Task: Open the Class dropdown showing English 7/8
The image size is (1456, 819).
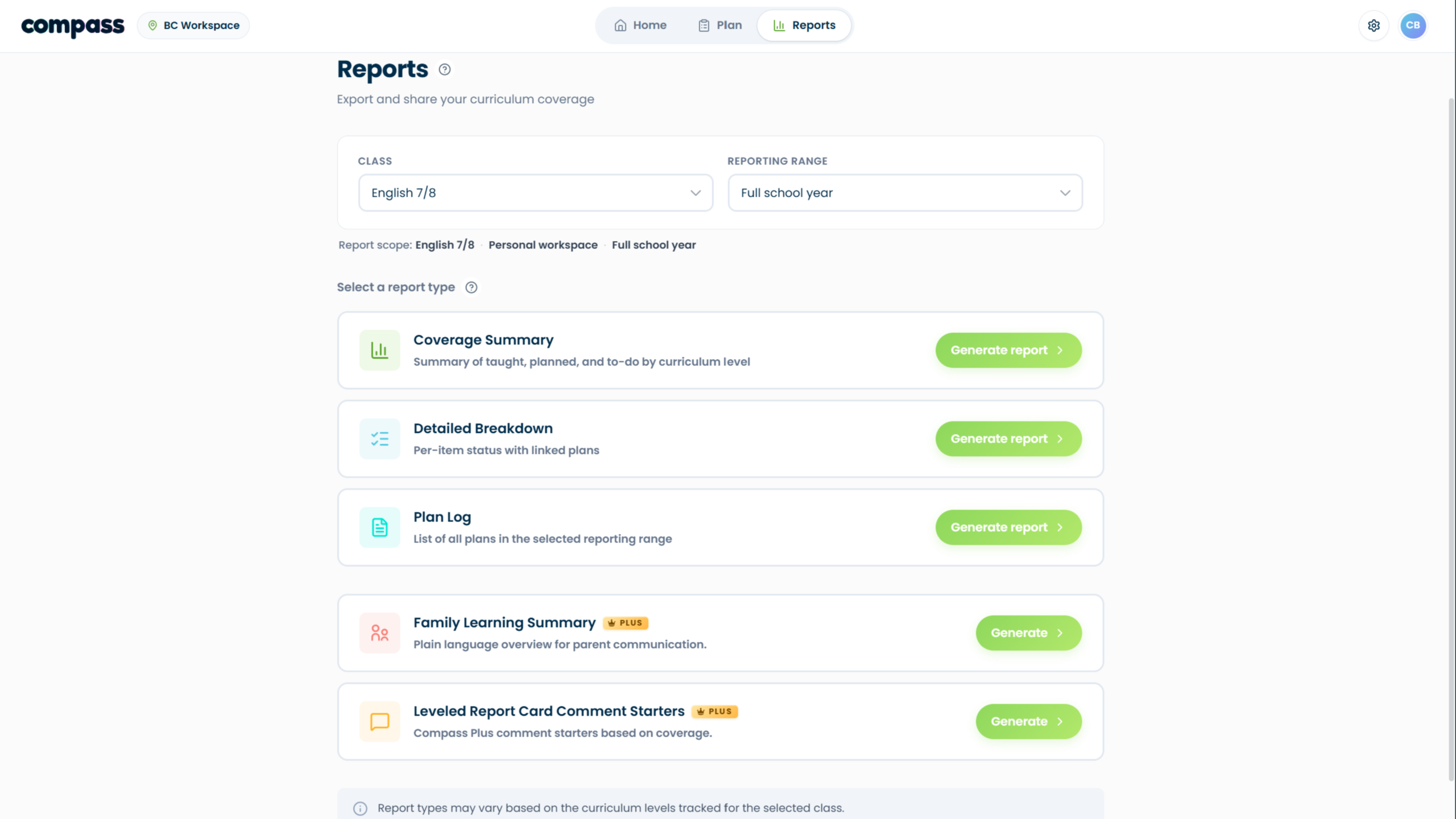Action: click(x=535, y=193)
